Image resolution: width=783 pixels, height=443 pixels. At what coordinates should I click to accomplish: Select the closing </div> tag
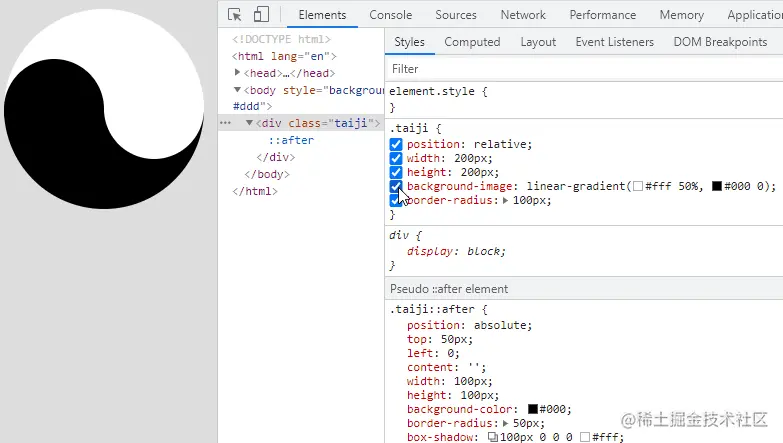pyautogui.click(x=276, y=157)
